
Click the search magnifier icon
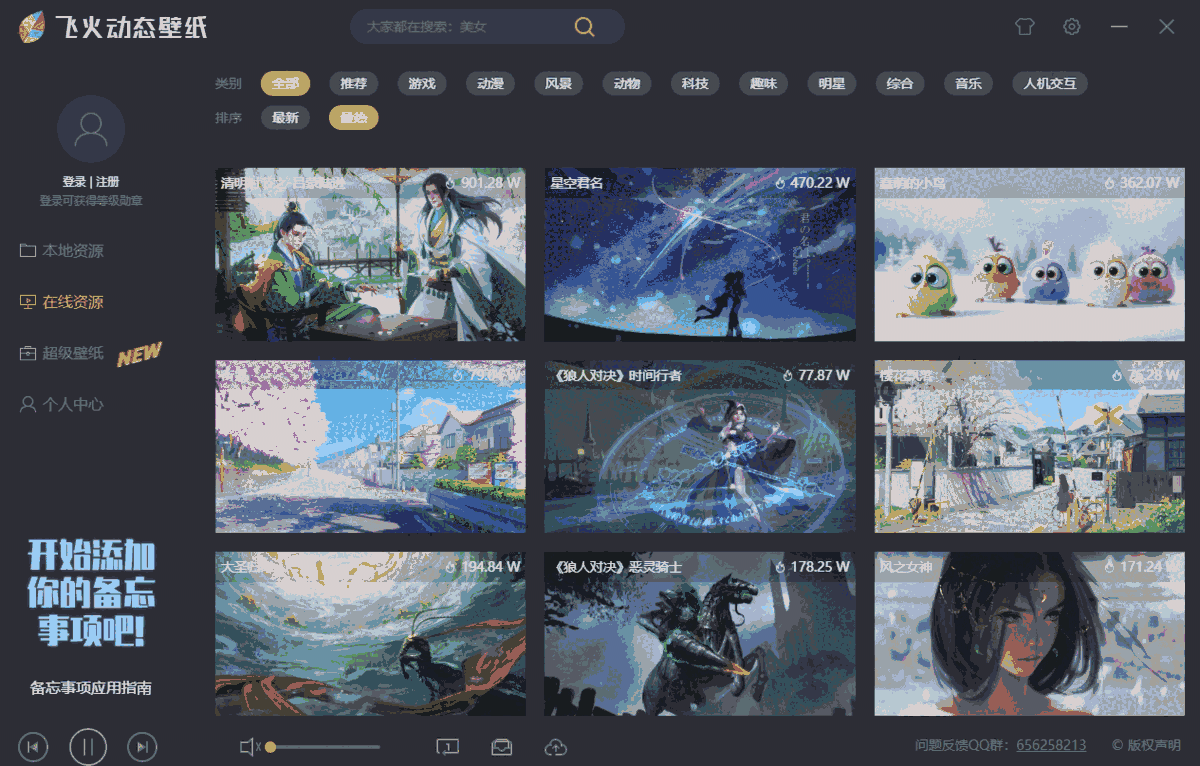click(x=584, y=27)
